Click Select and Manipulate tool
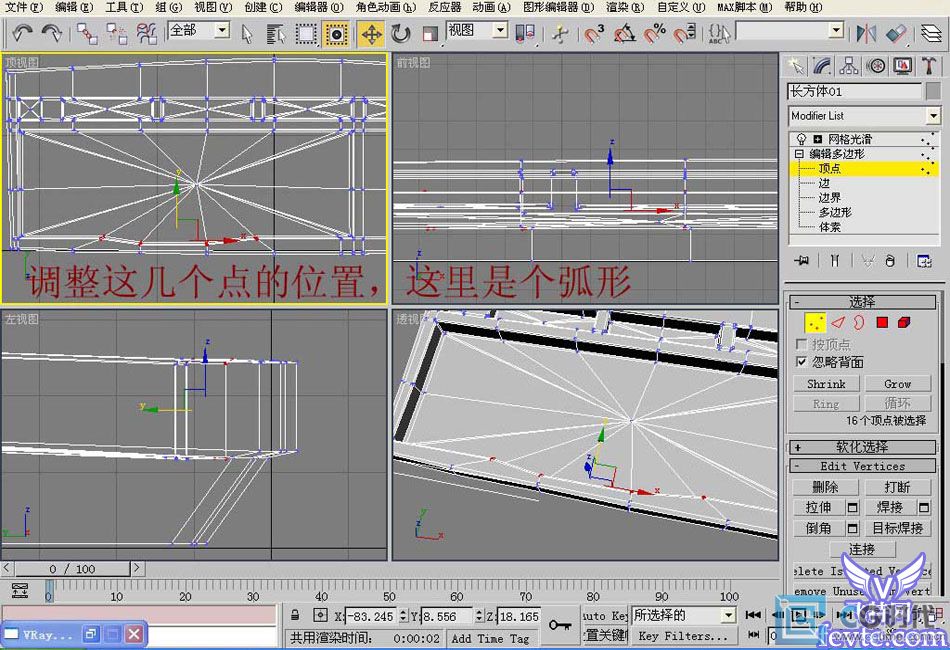Screen dimensions: 950x650 [560, 34]
